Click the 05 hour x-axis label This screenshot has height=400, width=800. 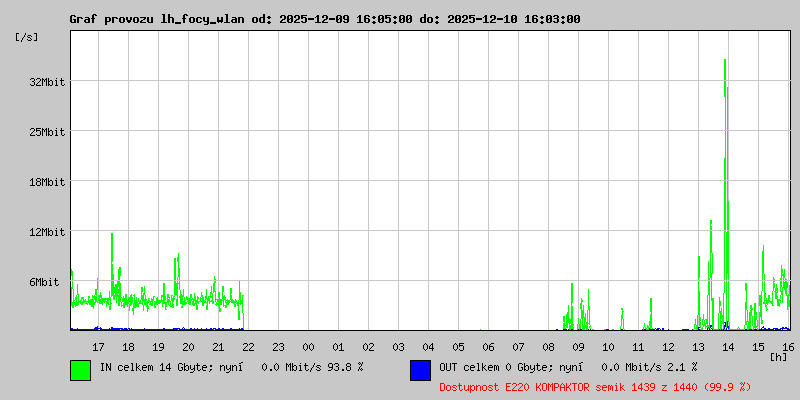tap(458, 347)
